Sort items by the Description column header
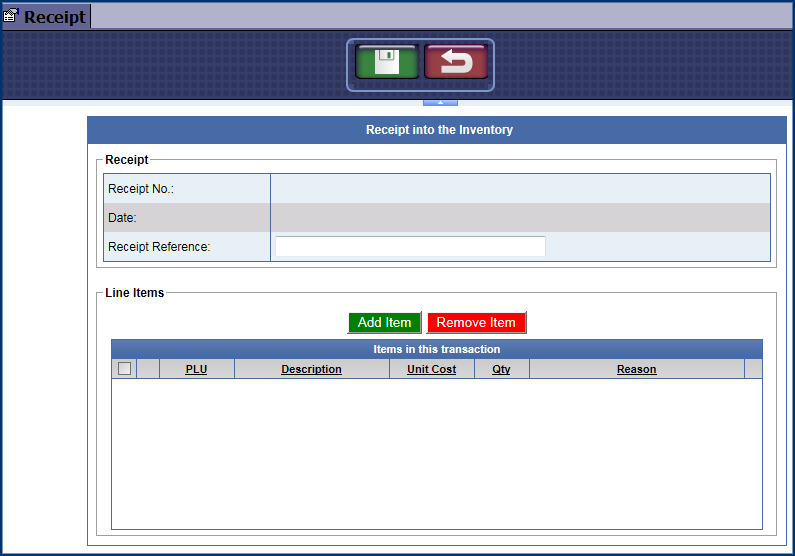Screen dimensions: 795x556 tap(311, 369)
